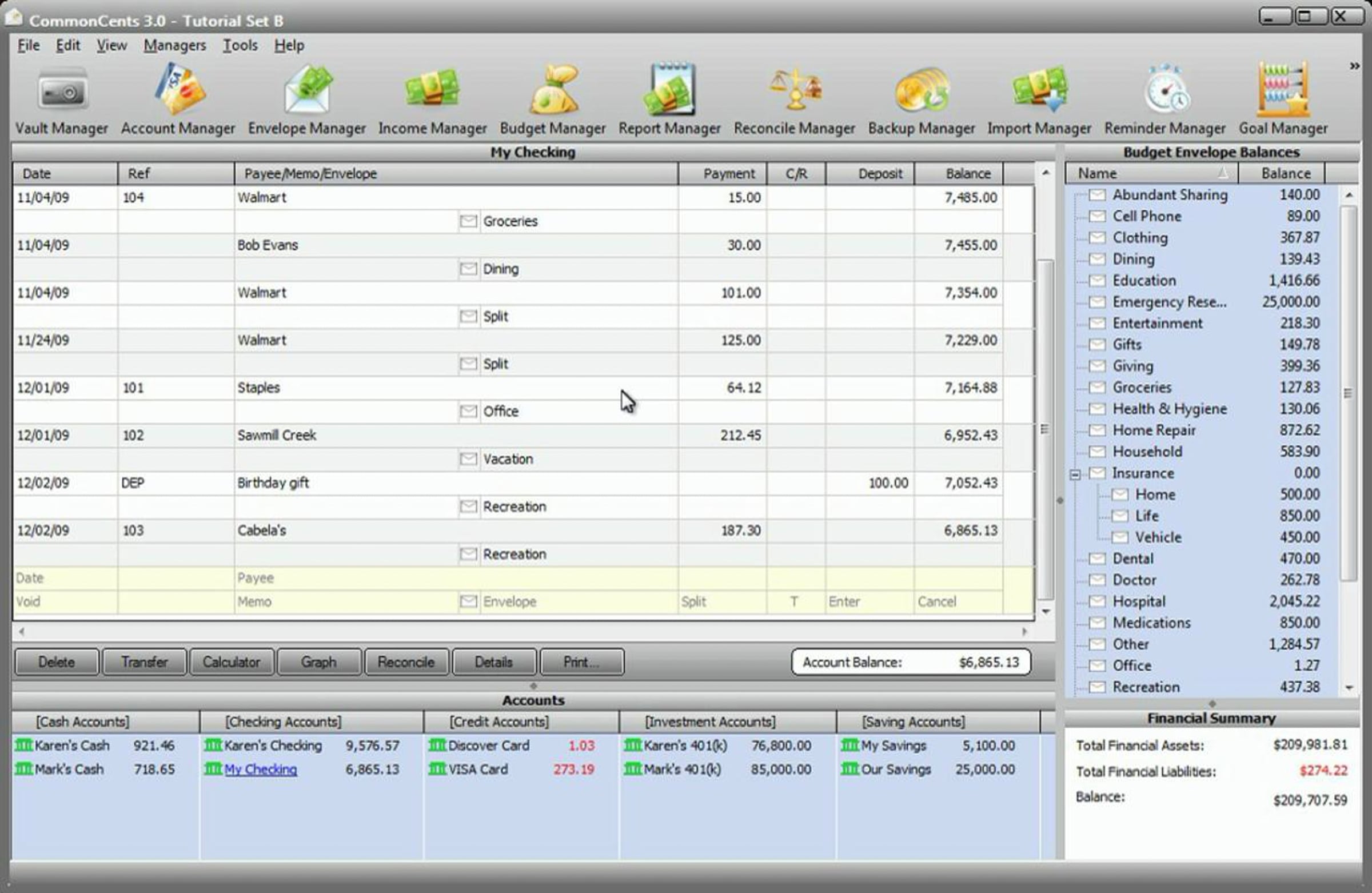Select the Groceries envelope in balances list
Image resolution: width=1372 pixels, height=893 pixels.
tap(1142, 388)
